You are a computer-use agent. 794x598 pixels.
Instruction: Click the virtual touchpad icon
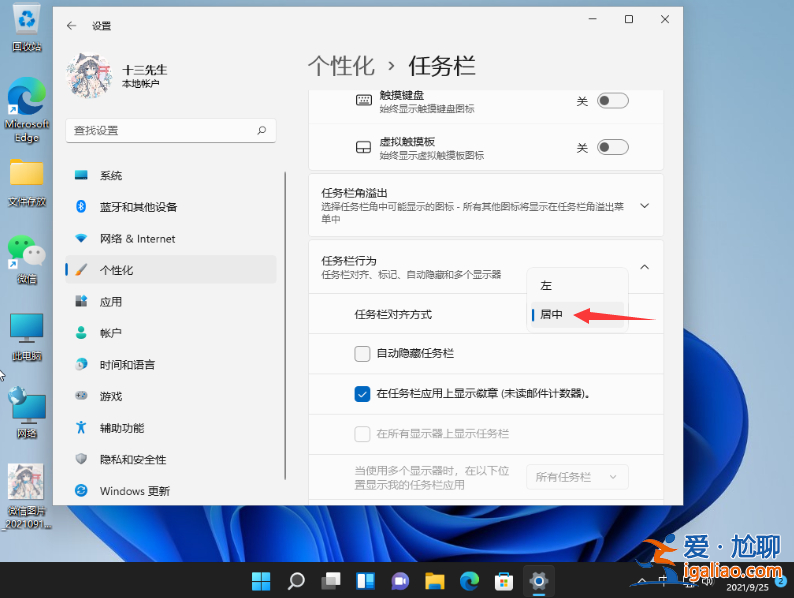click(x=364, y=147)
